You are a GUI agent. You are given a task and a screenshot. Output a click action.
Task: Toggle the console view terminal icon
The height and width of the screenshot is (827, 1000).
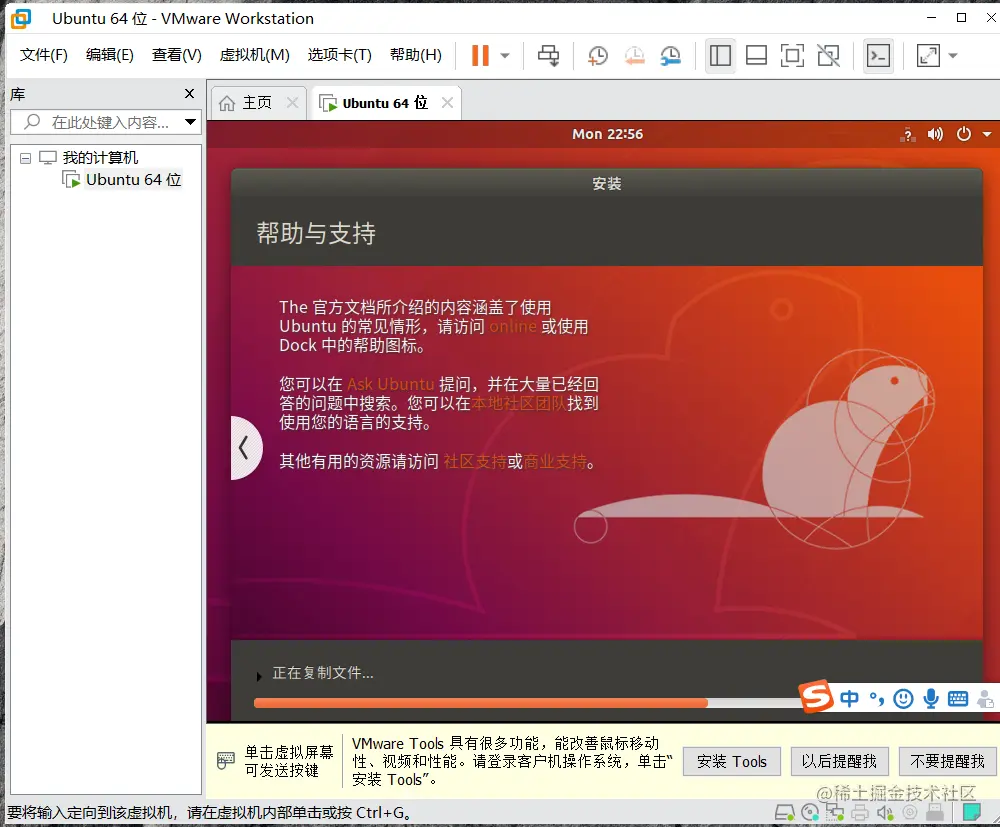(878, 55)
